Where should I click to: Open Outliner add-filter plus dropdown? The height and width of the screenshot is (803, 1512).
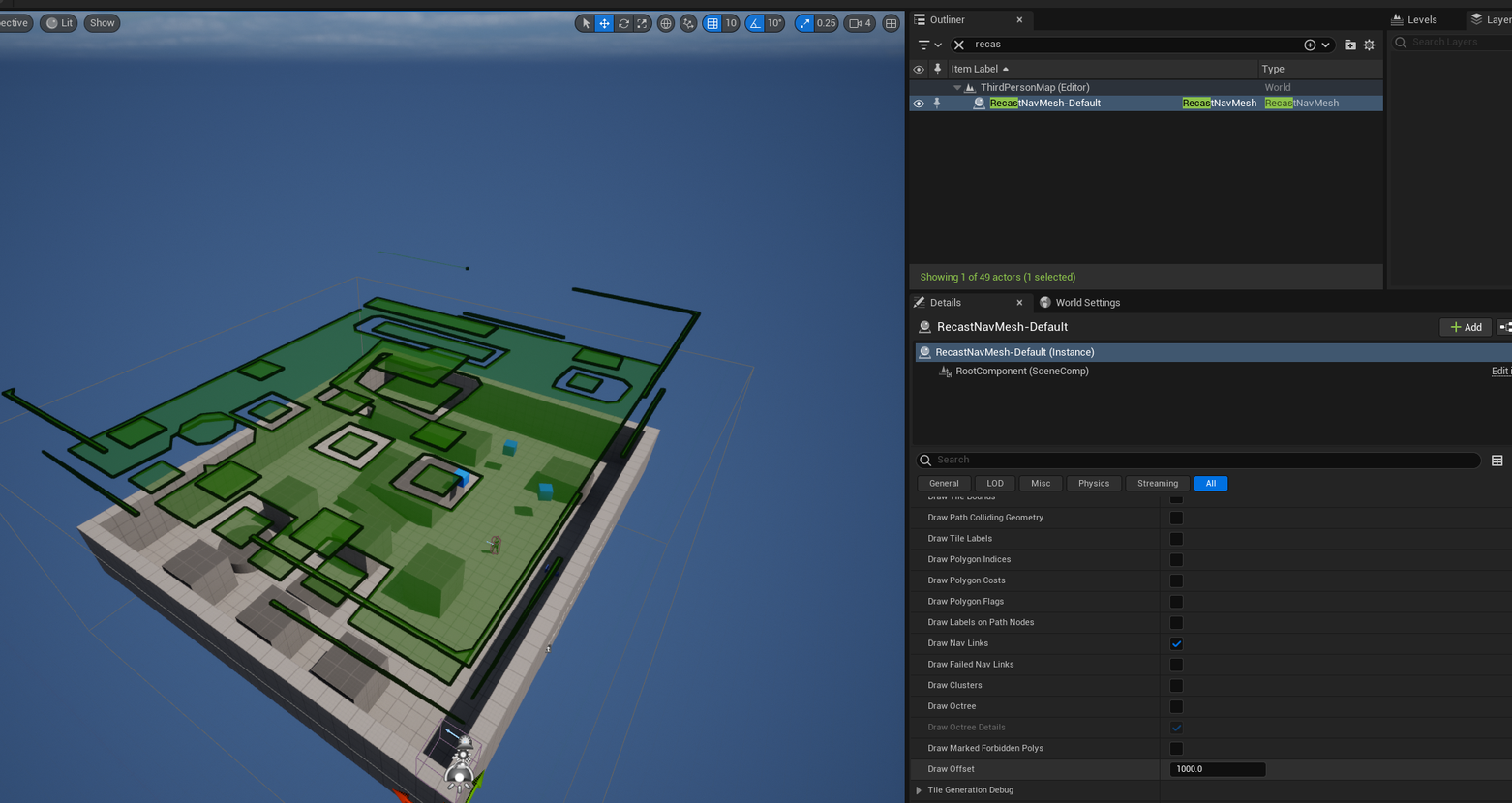pyautogui.click(x=1317, y=45)
